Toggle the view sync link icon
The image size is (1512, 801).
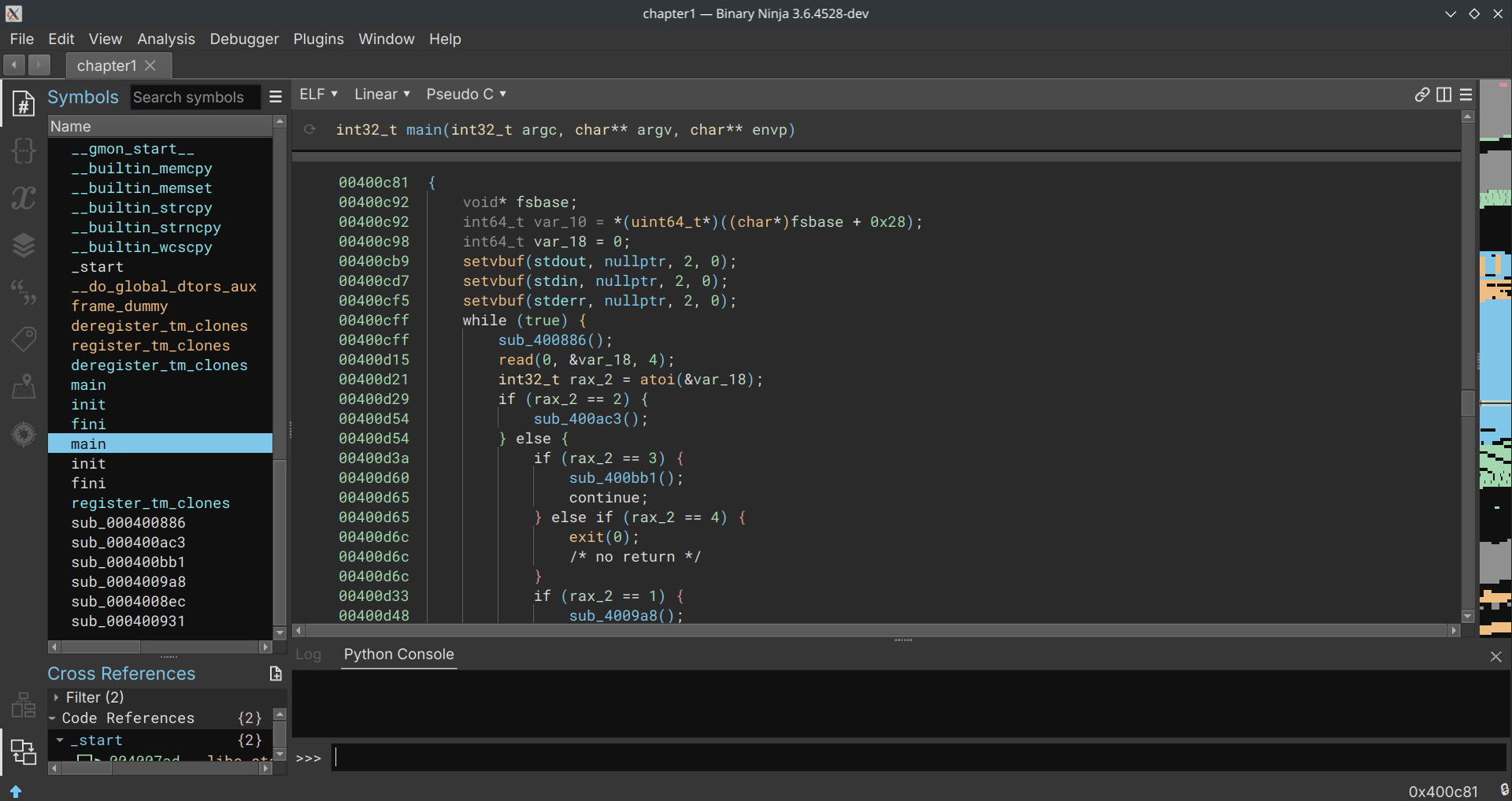1421,95
